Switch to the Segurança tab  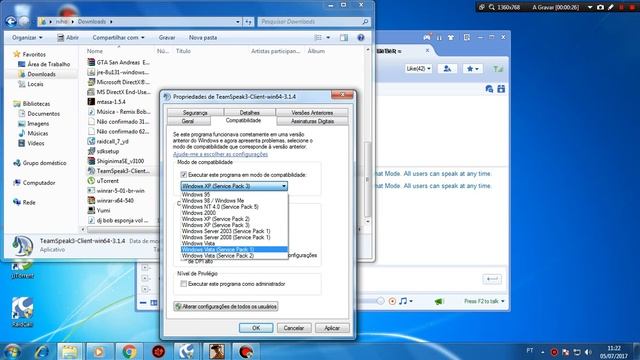tap(195, 113)
